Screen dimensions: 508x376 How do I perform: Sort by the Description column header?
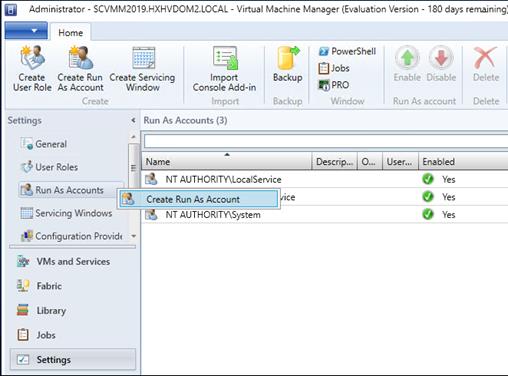coord(334,162)
